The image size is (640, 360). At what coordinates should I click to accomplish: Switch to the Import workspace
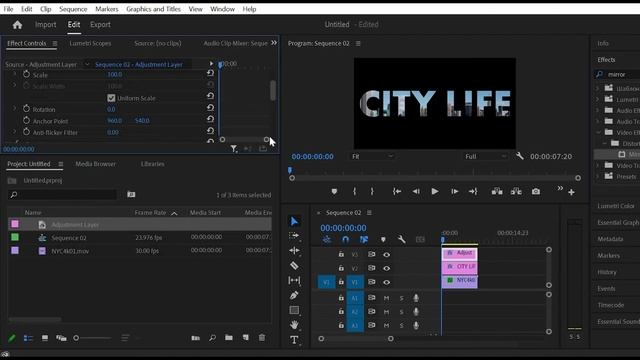(45, 24)
